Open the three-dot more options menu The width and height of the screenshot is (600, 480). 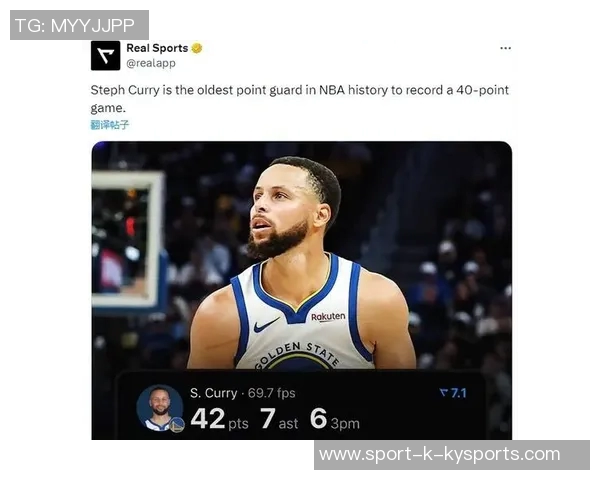505,48
